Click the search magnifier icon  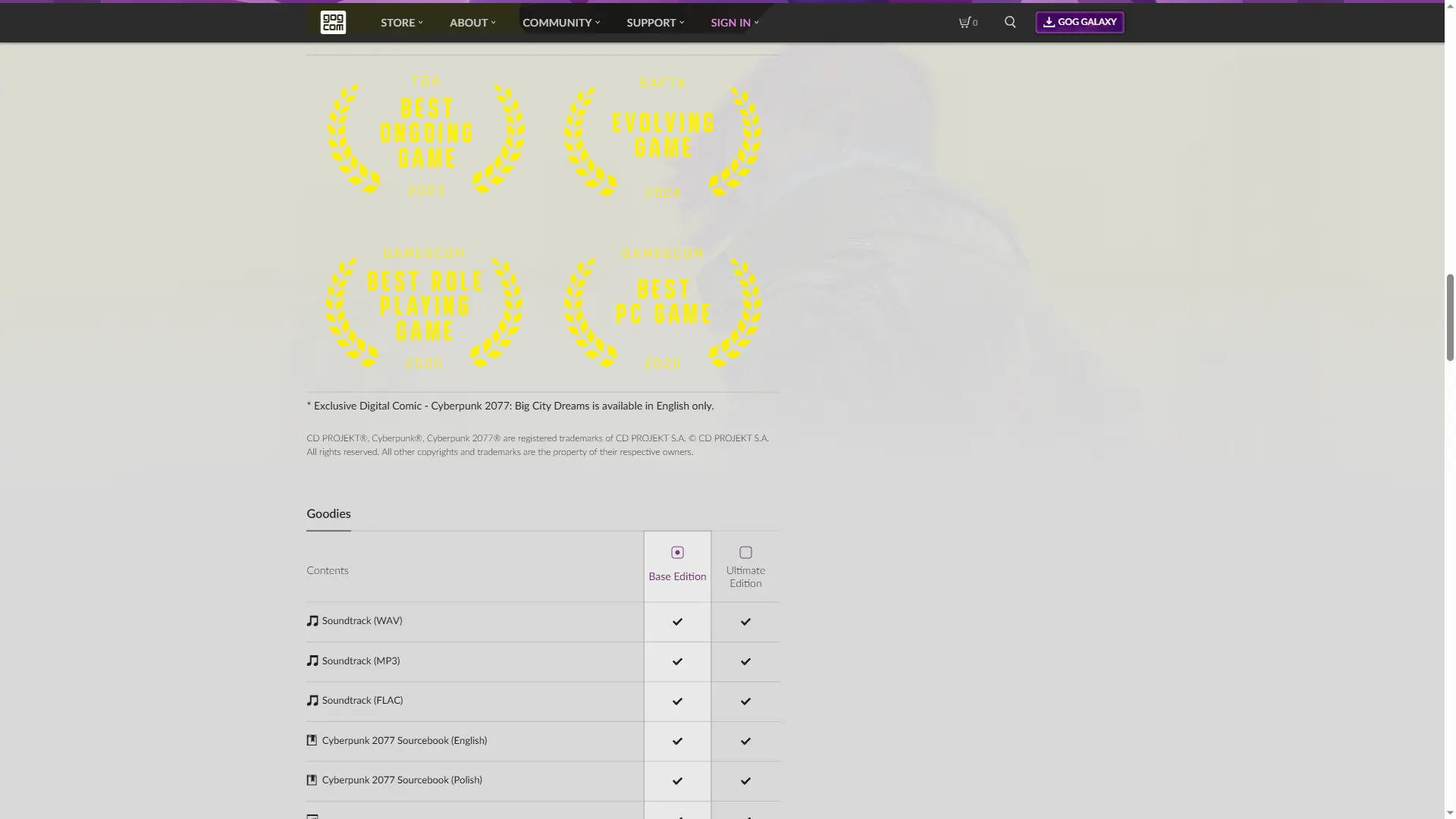tap(1010, 23)
